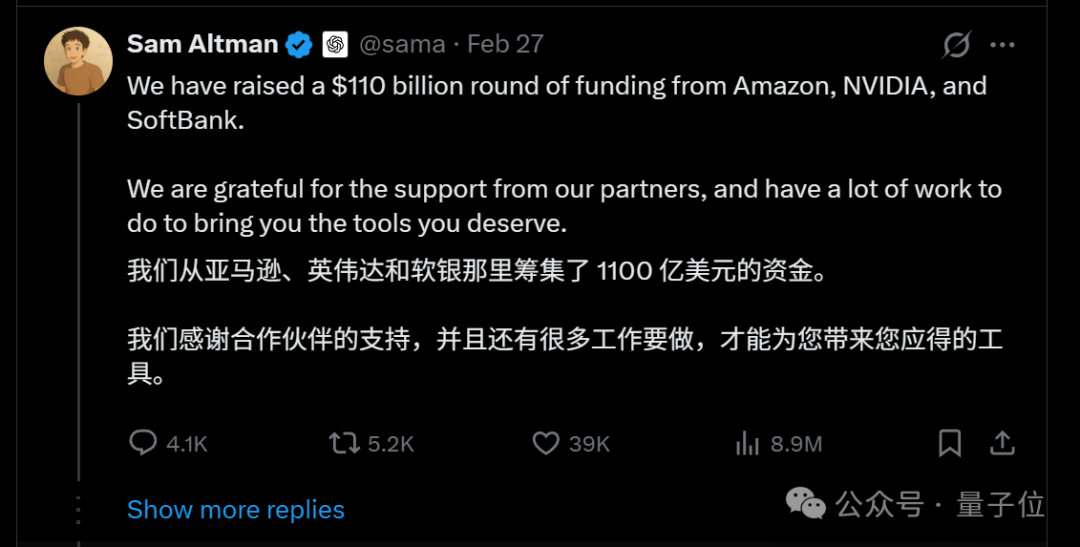Open the @sama handle link
This screenshot has height=547, width=1080.
(x=403, y=45)
